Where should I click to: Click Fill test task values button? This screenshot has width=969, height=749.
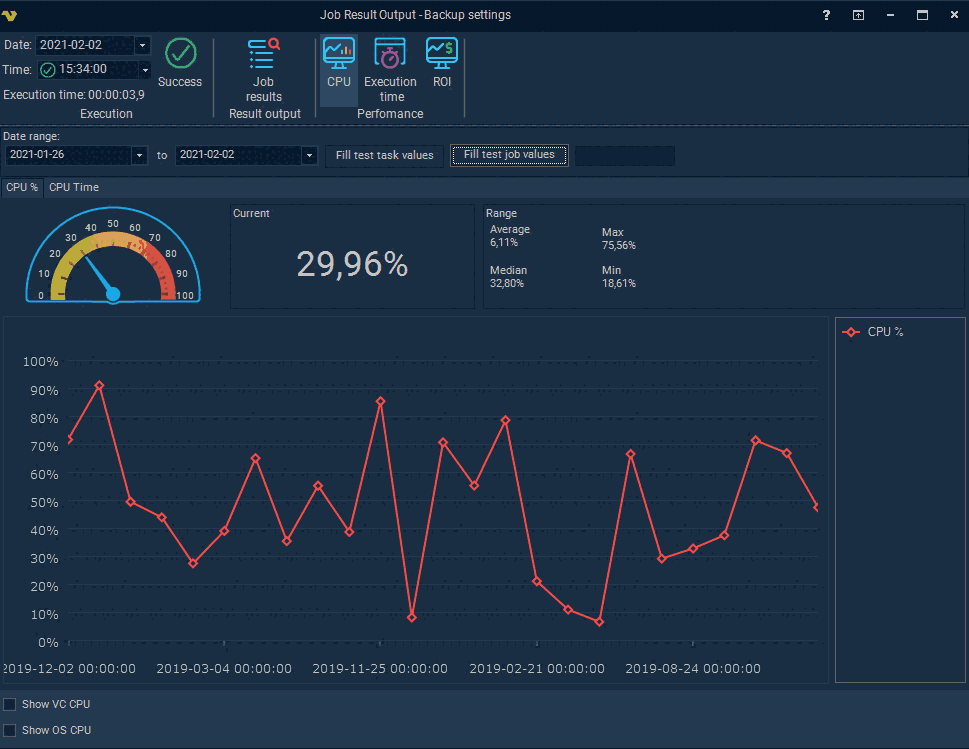coord(384,155)
